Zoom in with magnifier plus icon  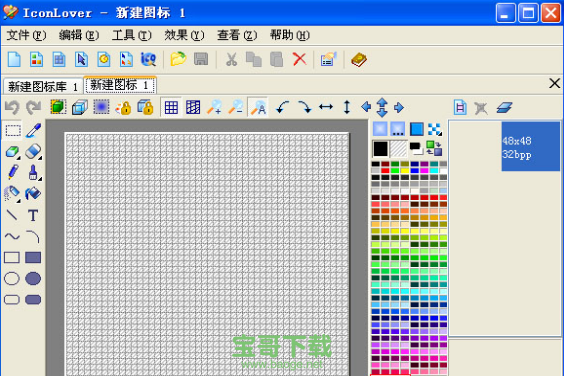coord(214,107)
